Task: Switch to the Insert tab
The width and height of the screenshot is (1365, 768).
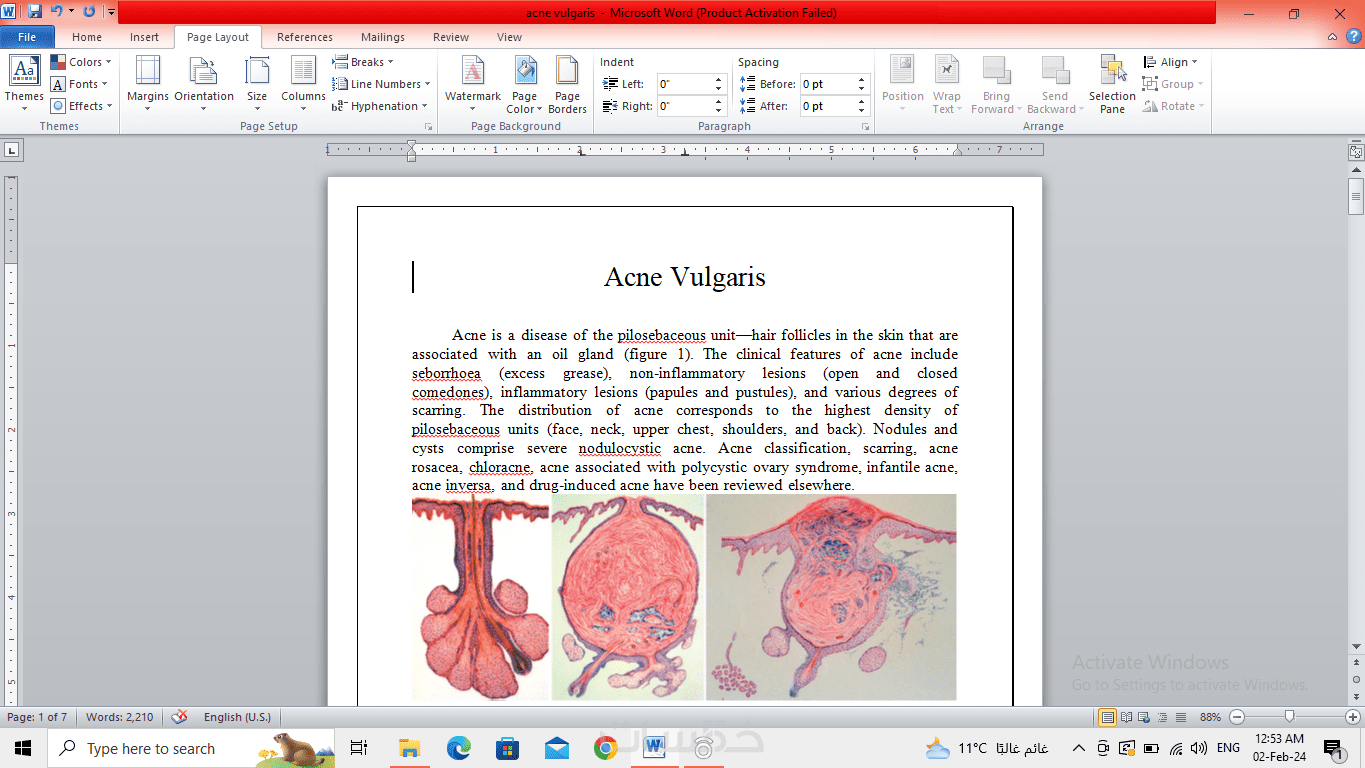Action: (144, 37)
